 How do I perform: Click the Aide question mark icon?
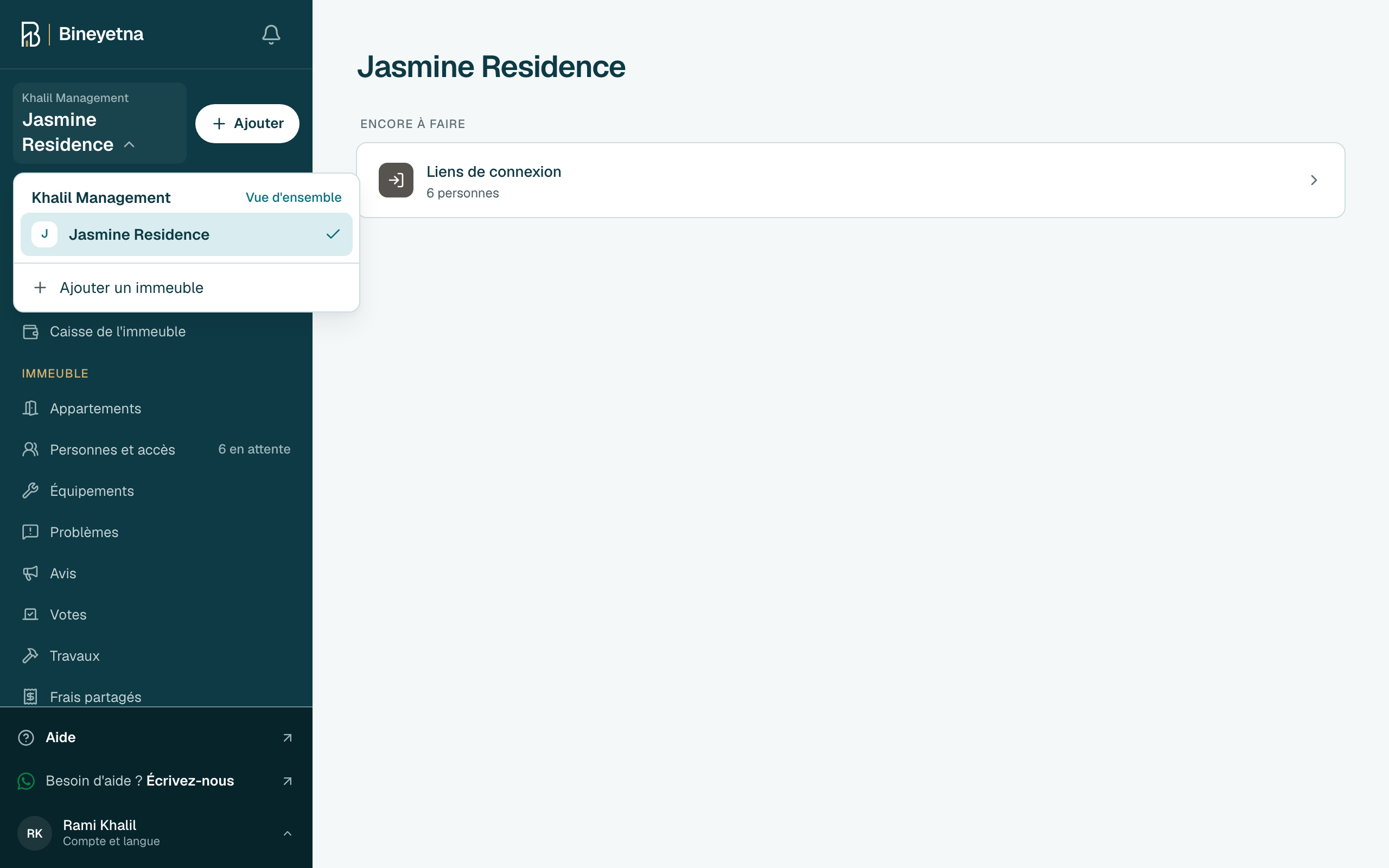(27, 738)
